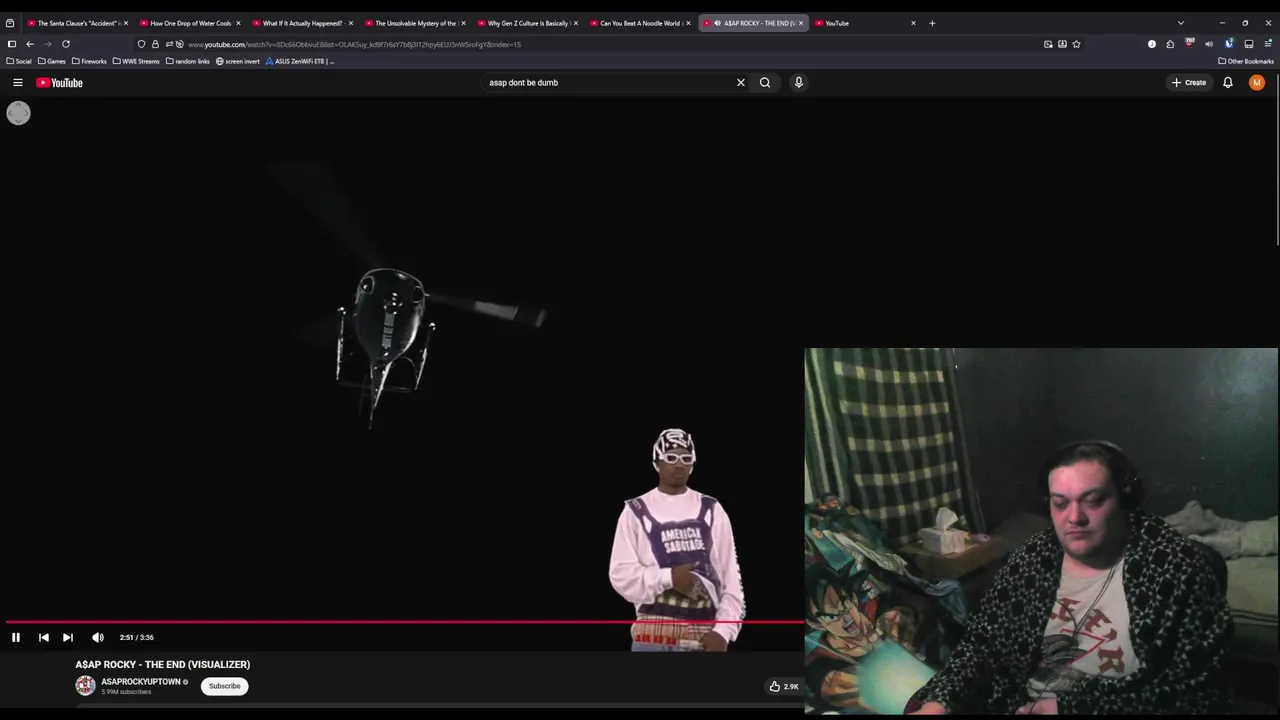
Task: Pause the video playback
Action: [x=16, y=637]
